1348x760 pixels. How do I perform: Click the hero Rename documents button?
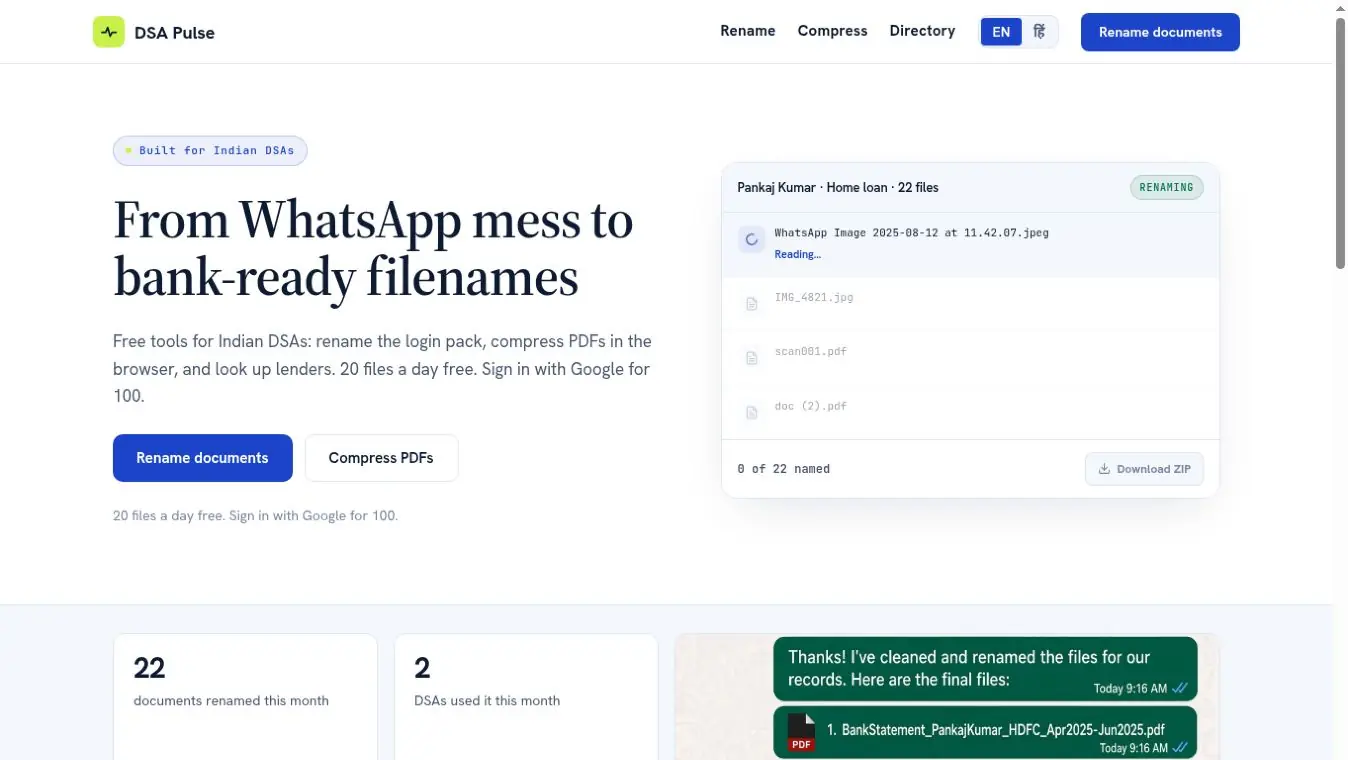[202, 458]
